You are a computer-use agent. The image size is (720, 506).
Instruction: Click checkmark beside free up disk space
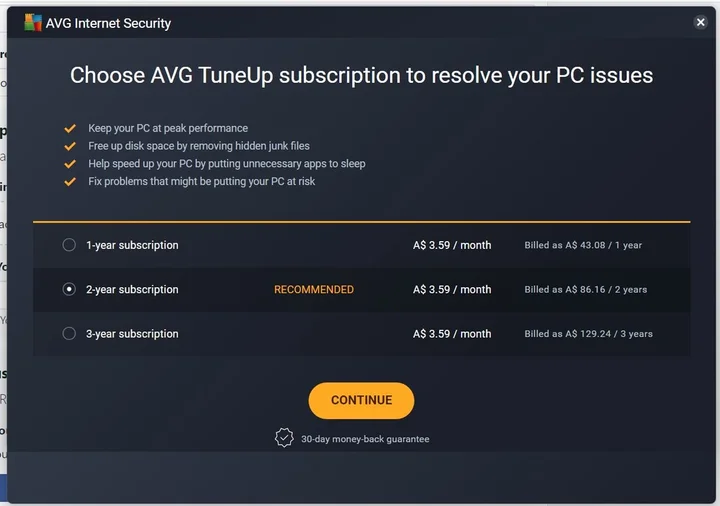[x=70, y=146]
